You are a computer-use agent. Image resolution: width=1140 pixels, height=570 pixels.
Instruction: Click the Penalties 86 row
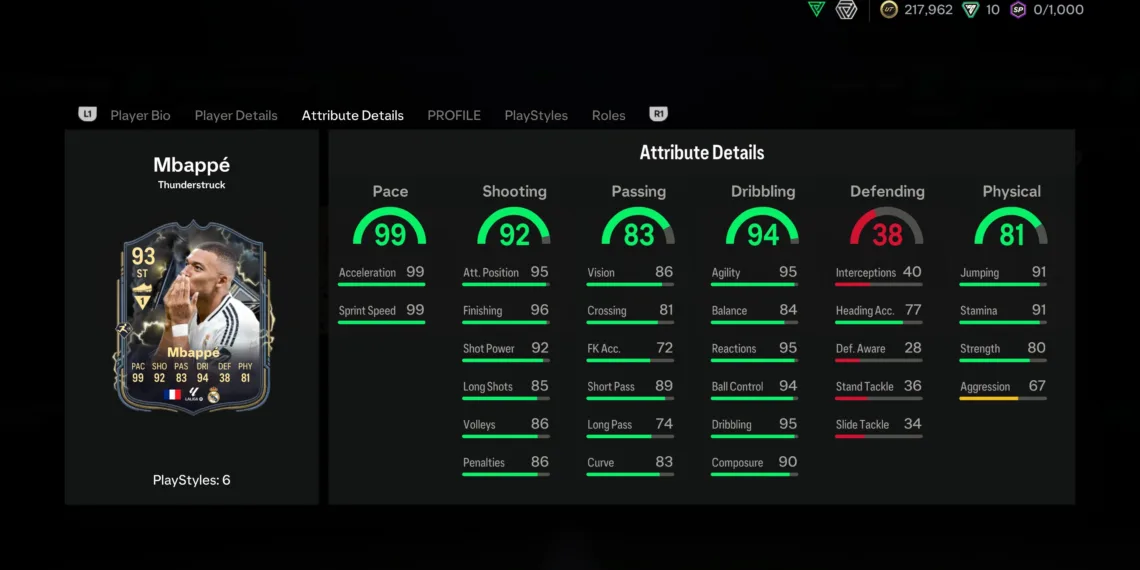(506, 465)
